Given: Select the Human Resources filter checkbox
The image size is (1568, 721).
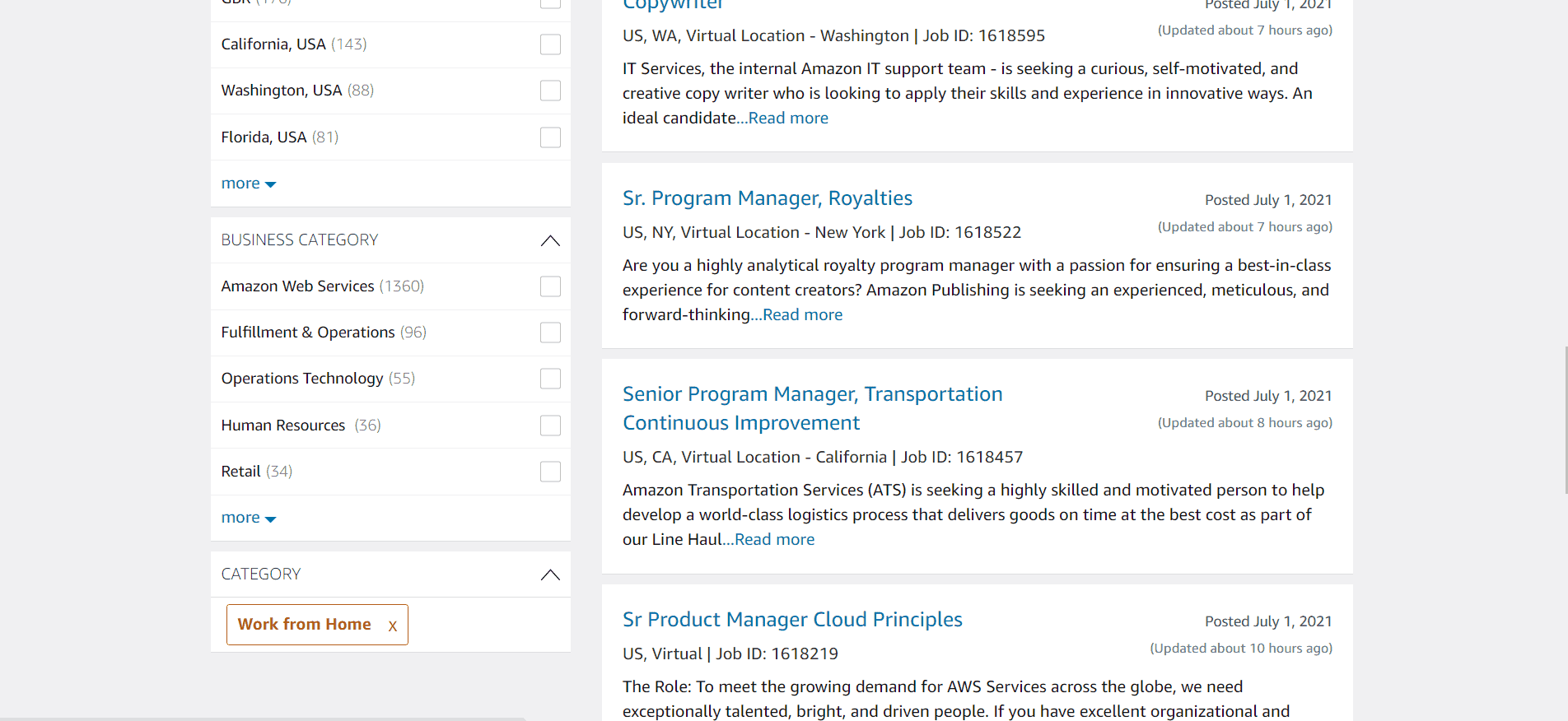Looking at the screenshot, I should pos(549,426).
